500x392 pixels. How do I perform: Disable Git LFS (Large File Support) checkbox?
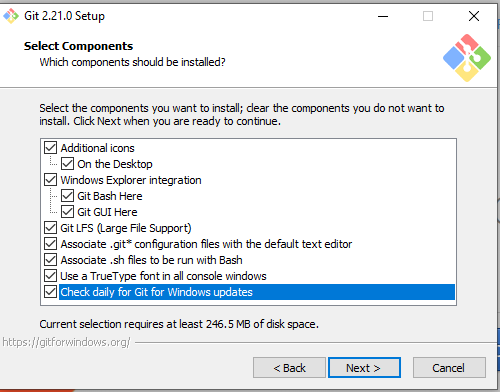(50, 227)
